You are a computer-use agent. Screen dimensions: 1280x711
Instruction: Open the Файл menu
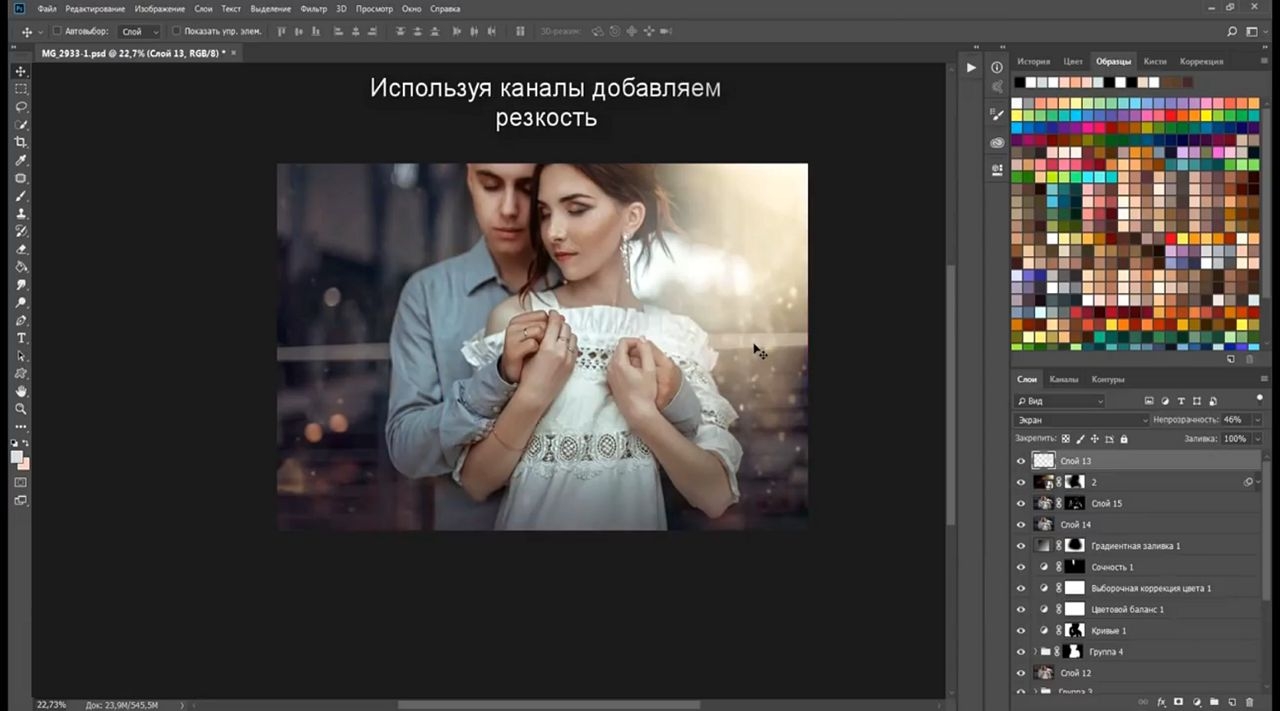[46, 8]
